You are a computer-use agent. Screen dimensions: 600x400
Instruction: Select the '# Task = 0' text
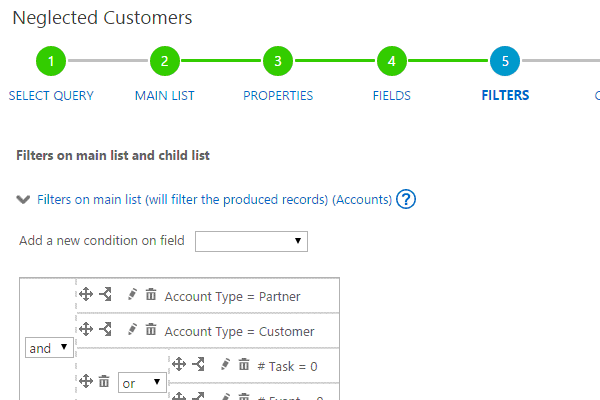click(287, 367)
